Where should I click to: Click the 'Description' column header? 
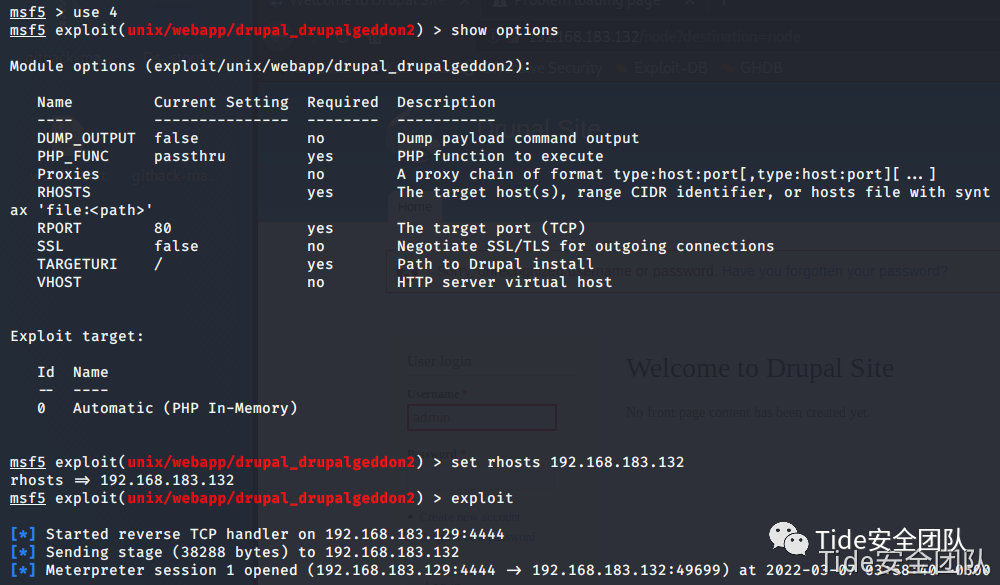446,102
